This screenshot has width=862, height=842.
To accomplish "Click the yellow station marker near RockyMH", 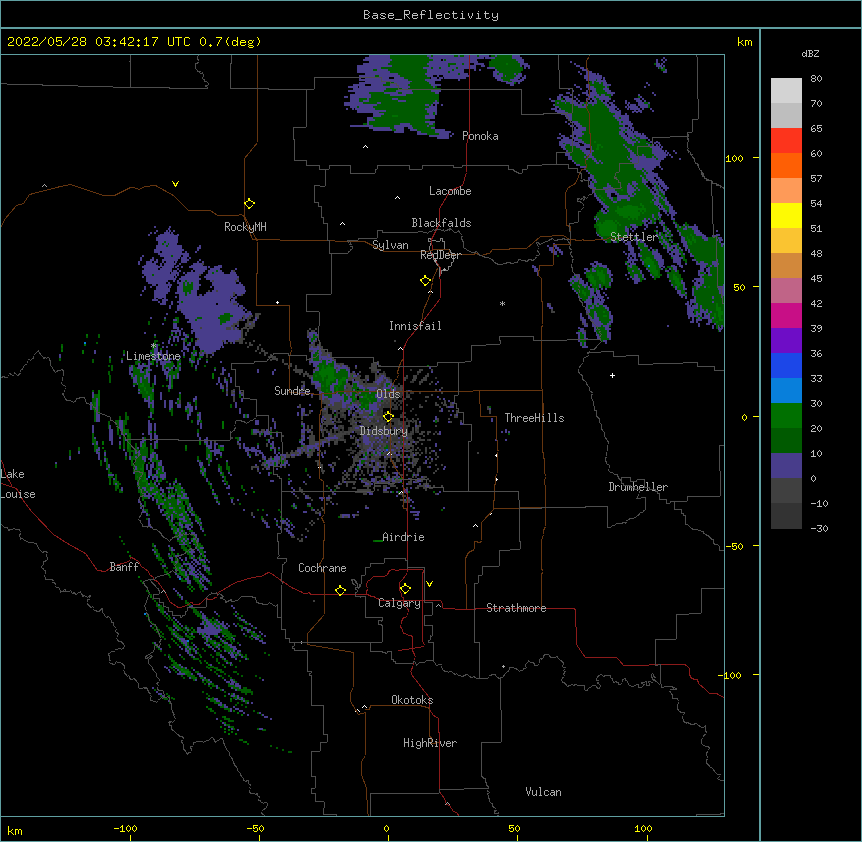I will pyautogui.click(x=249, y=204).
